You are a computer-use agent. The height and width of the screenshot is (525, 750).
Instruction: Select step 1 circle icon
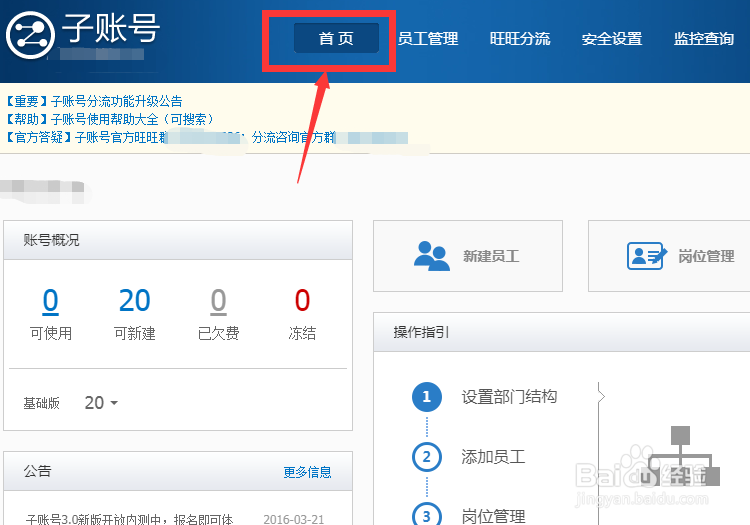[x=427, y=397]
